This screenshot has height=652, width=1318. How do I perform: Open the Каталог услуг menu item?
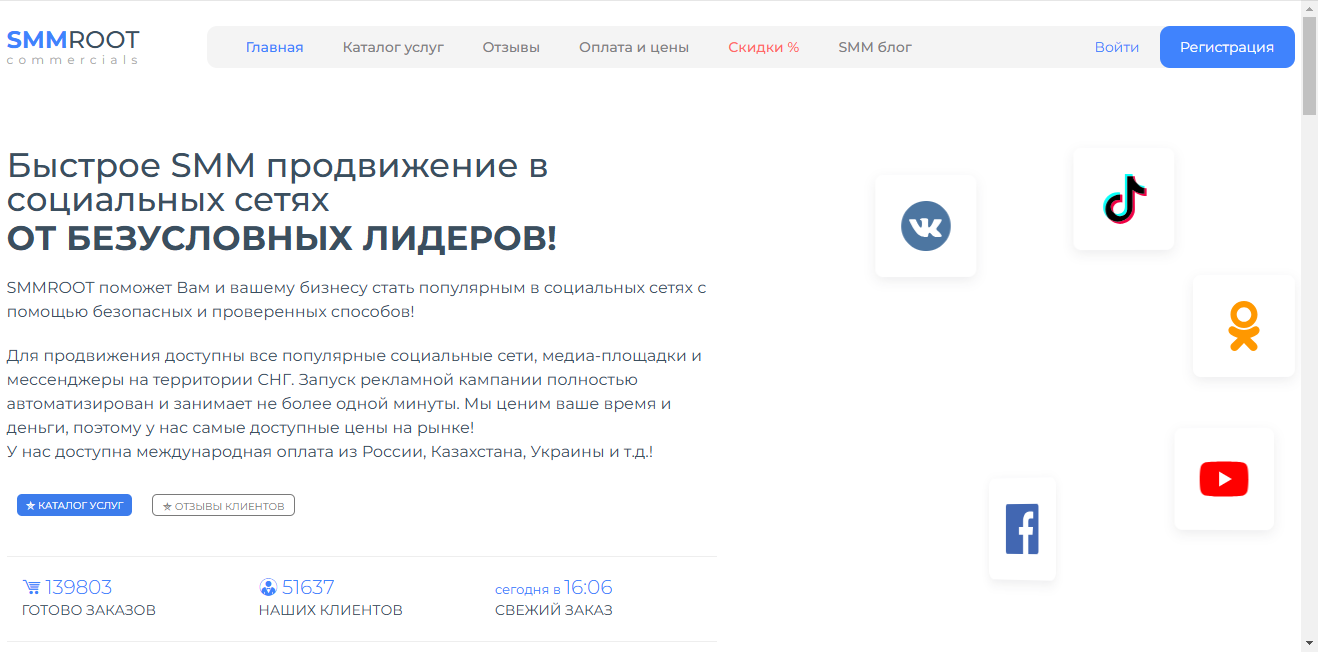pyautogui.click(x=393, y=47)
